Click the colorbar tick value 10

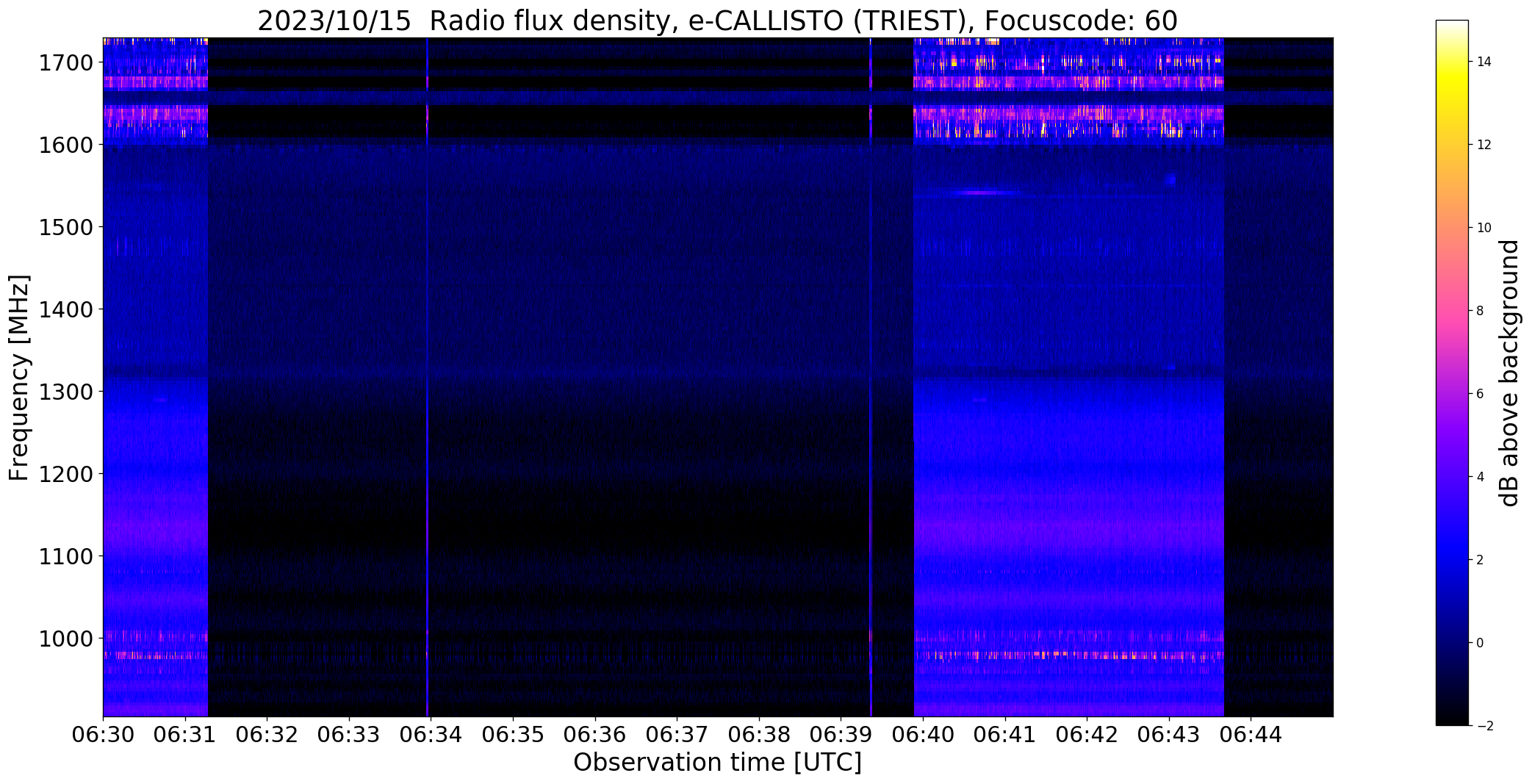click(1484, 228)
